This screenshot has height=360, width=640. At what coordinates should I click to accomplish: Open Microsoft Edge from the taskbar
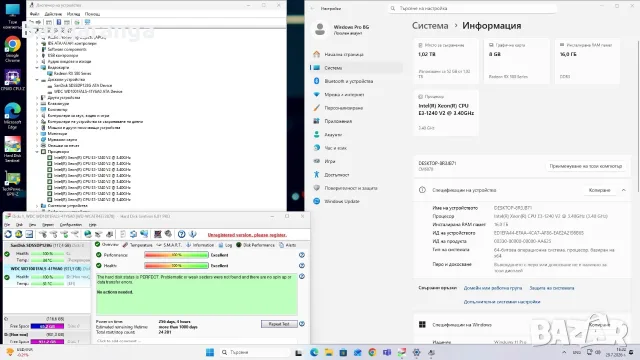[314, 352]
